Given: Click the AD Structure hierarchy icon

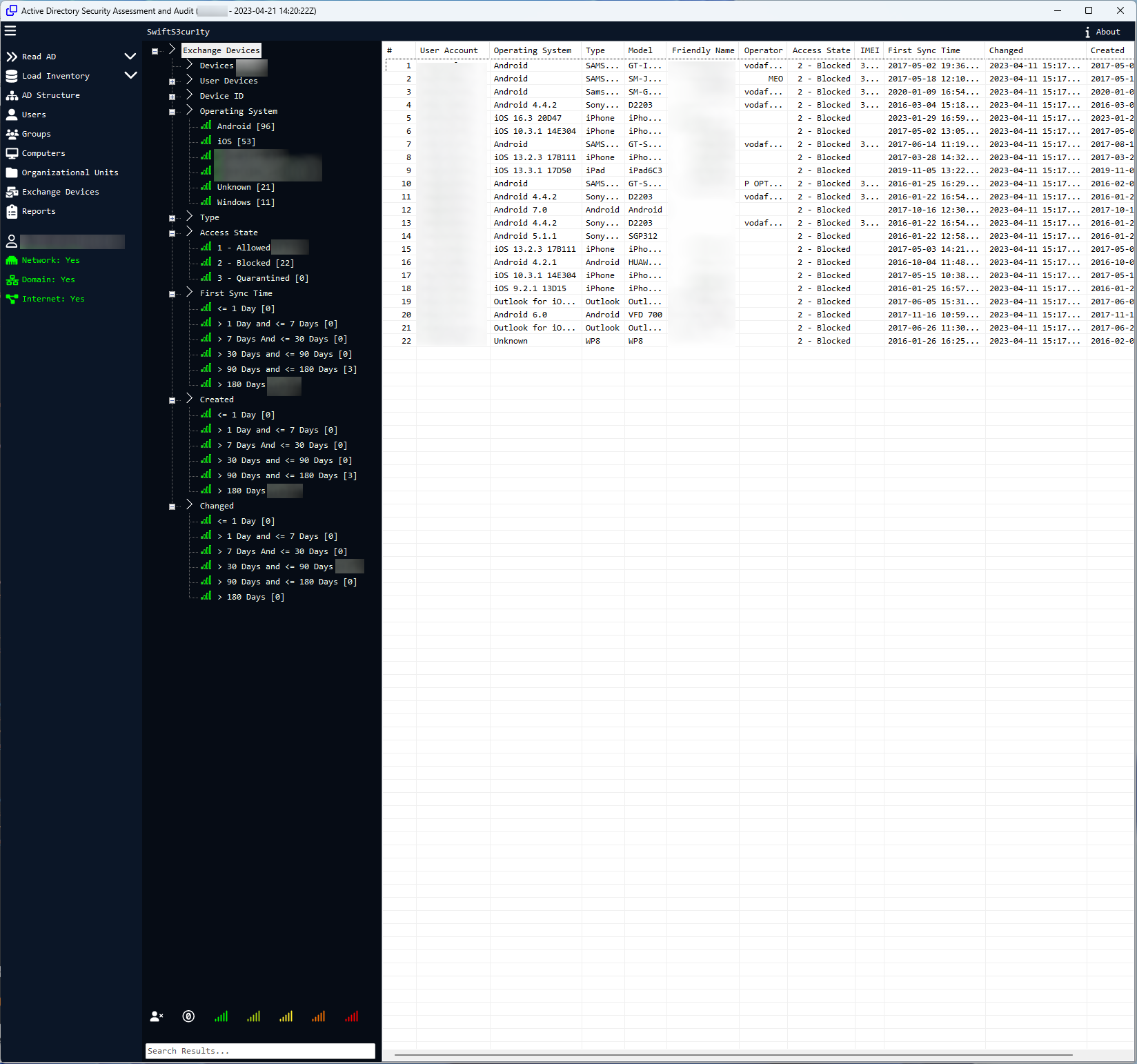Looking at the screenshot, I should [12, 95].
